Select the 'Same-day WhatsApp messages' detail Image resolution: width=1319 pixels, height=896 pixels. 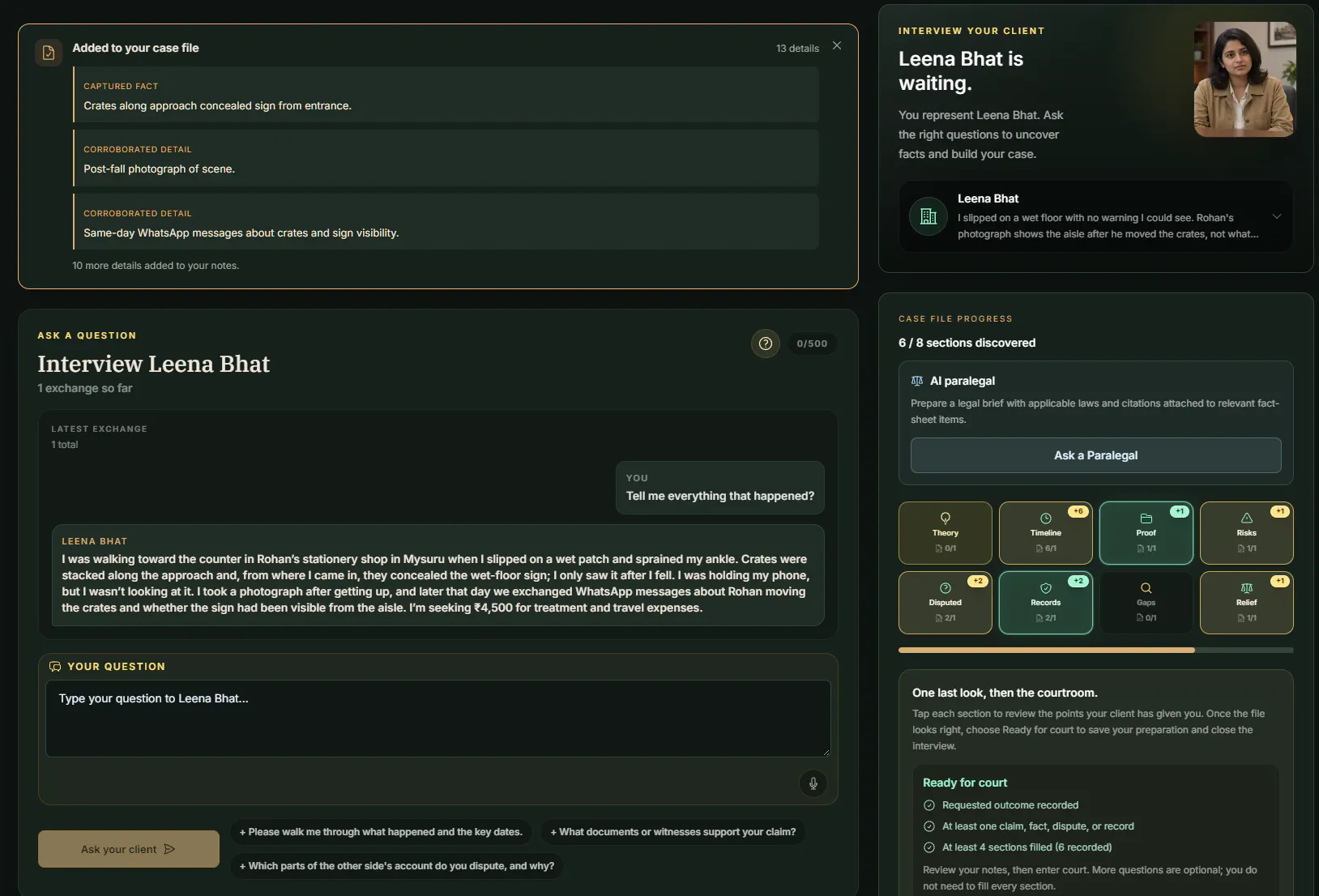click(x=446, y=221)
